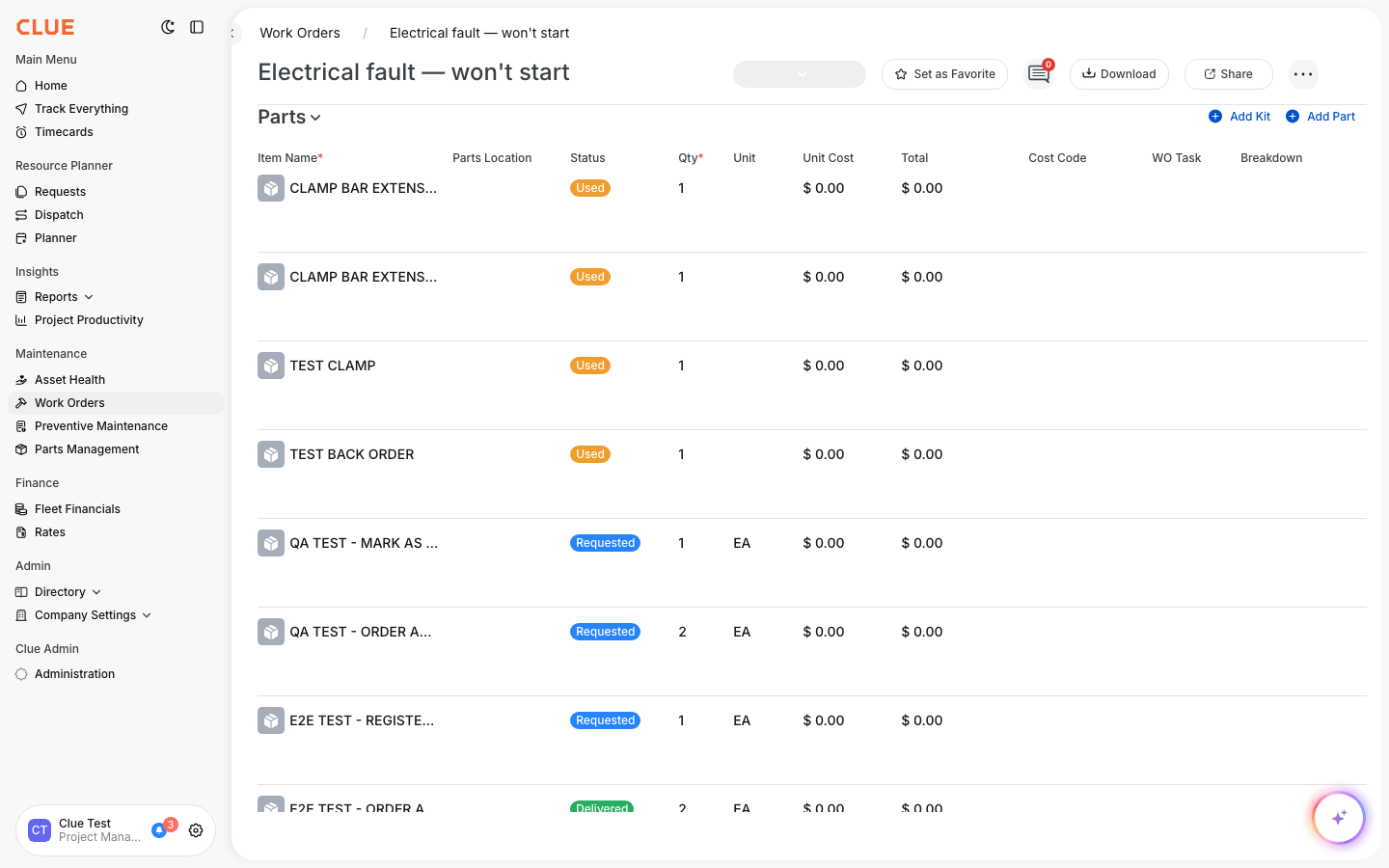This screenshot has height=868, width=1389.
Task: Click the Delivered status badge
Action: 602,808
